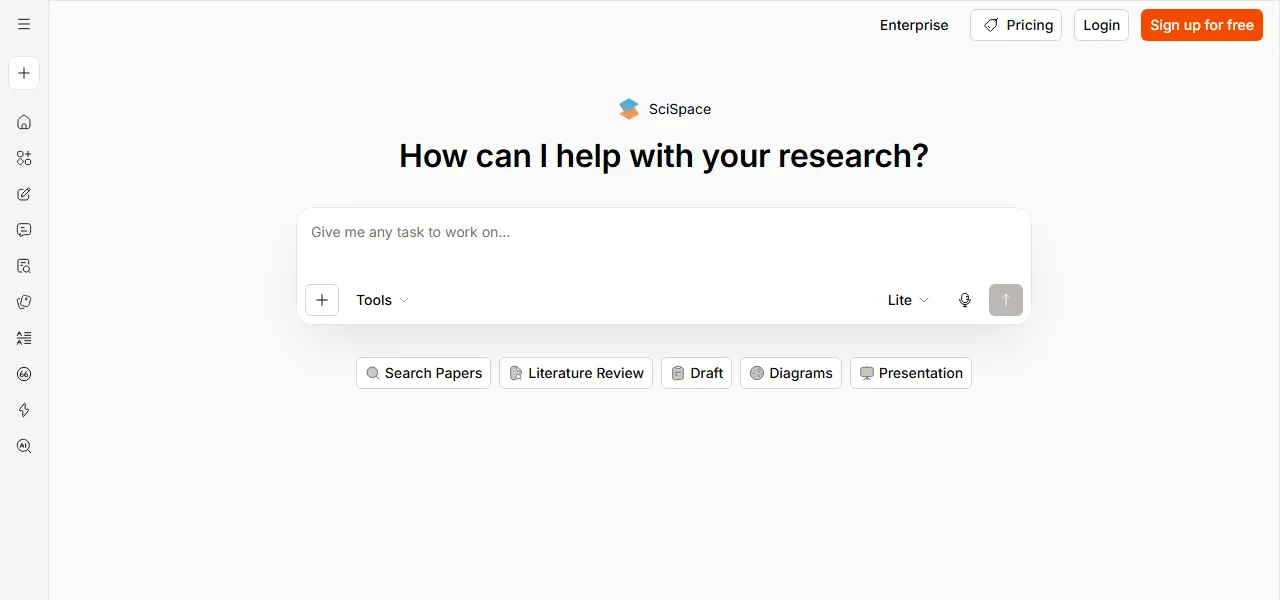This screenshot has width=1280, height=600.
Task: Open the Lite model selector dropdown
Action: (x=908, y=300)
